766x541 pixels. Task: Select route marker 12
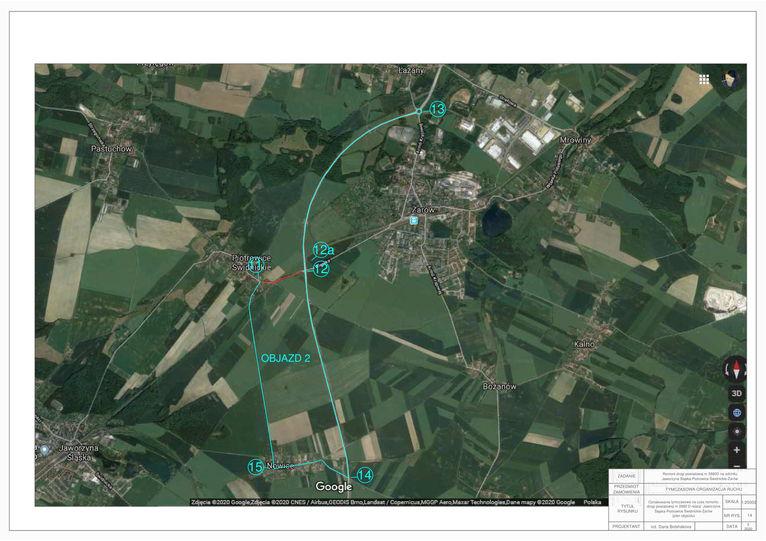[321, 268]
